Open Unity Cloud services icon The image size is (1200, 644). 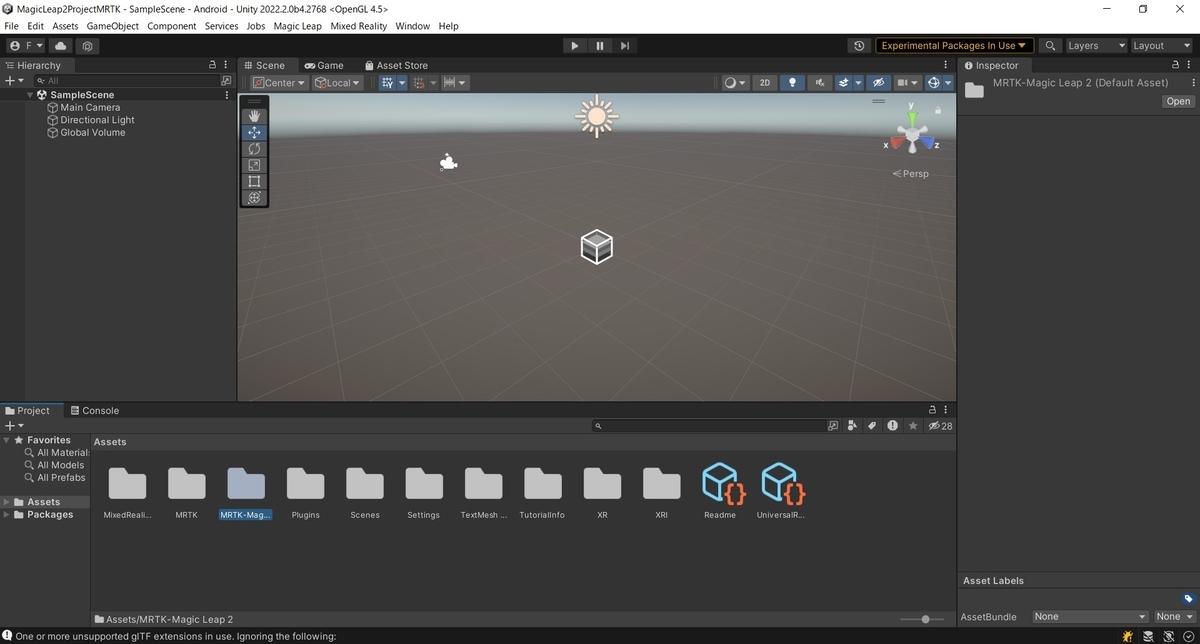61,46
